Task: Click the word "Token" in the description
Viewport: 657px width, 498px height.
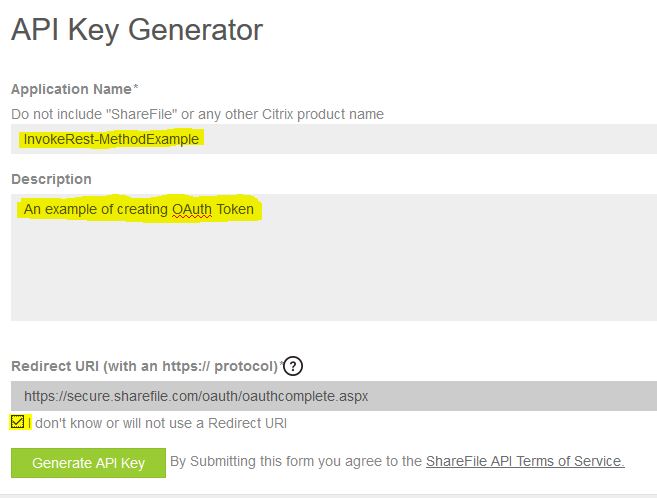Action: [x=235, y=210]
